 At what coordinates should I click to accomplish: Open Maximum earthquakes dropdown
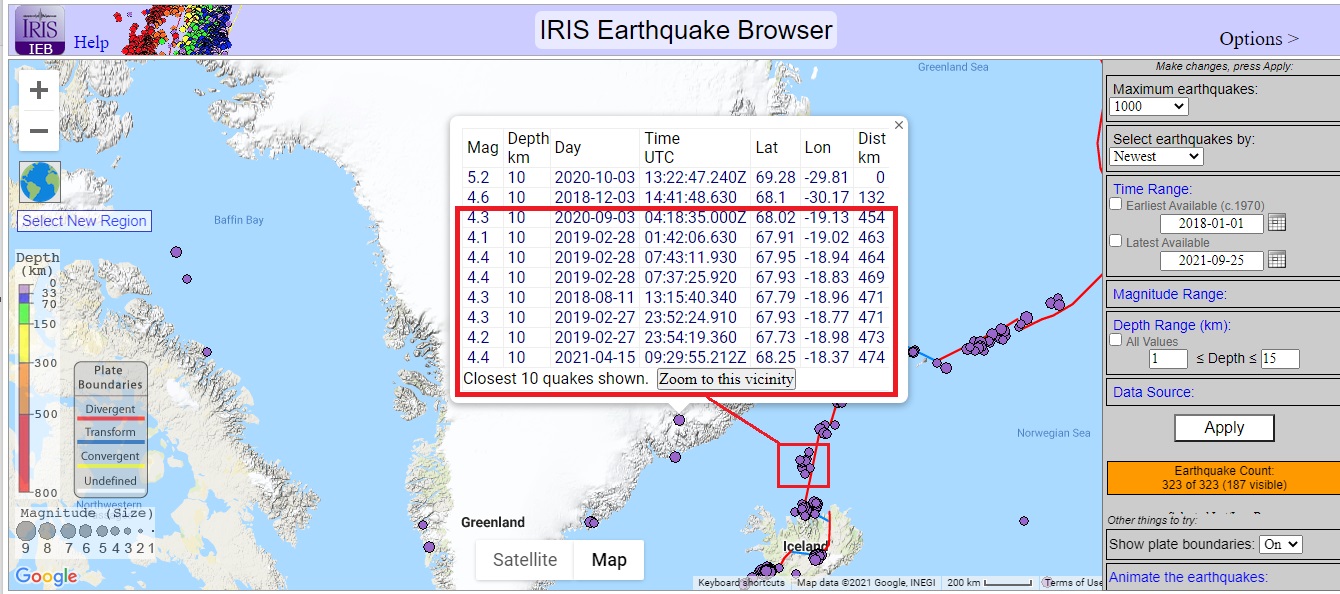[1149, 106]
